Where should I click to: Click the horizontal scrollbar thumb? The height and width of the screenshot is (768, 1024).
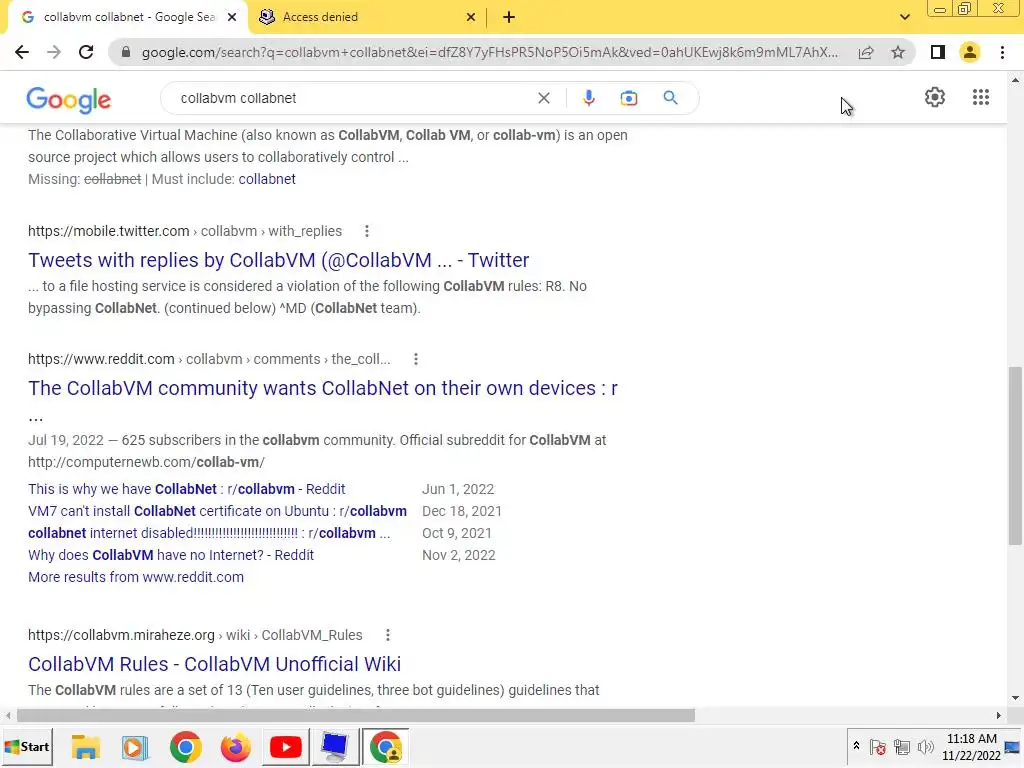pyautogui.click(x=356, y=716)
